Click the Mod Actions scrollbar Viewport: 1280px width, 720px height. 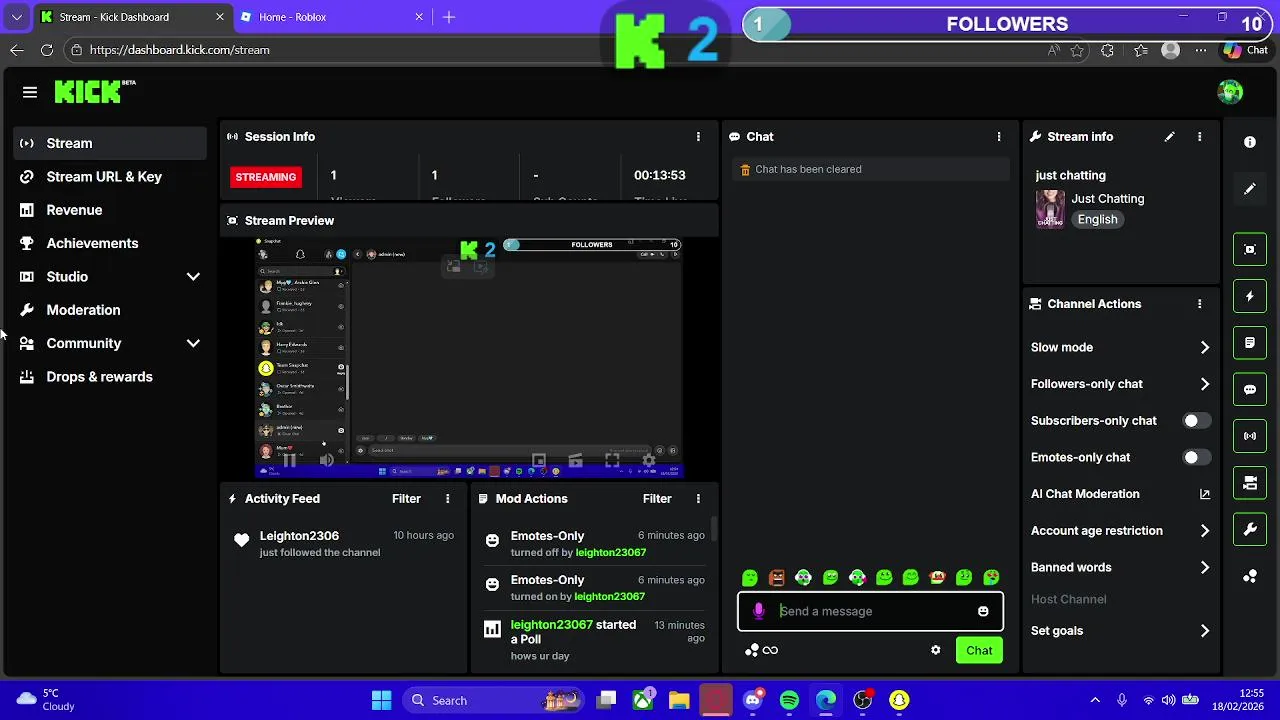[x=714, y=528]
